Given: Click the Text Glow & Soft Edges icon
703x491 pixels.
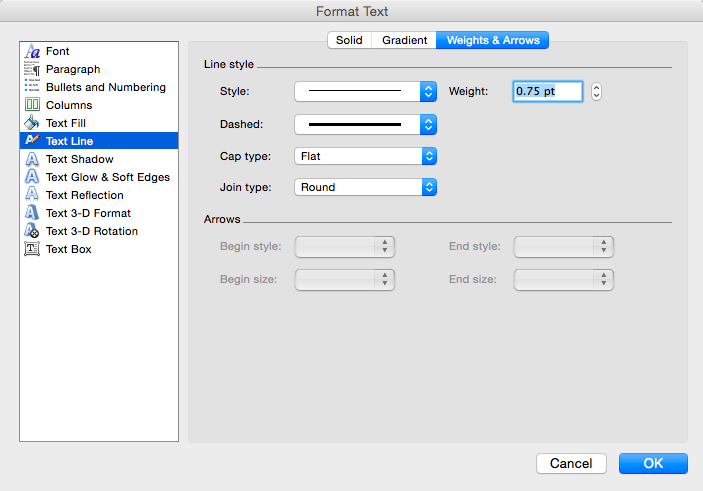Looking at the screenshot, I should [32, 177].
